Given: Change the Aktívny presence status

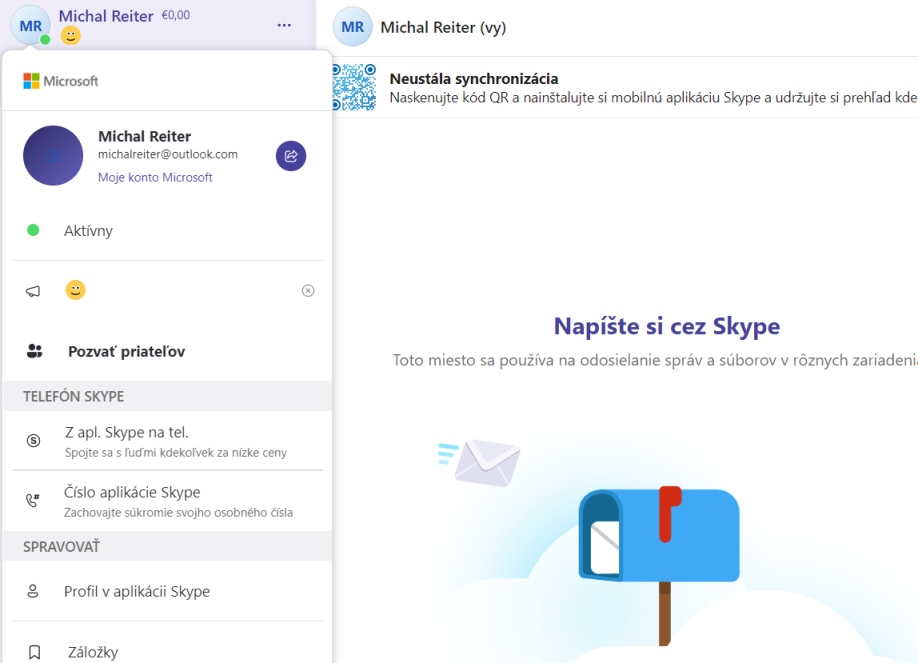Looking at the screenshot, I should [88, 231].
